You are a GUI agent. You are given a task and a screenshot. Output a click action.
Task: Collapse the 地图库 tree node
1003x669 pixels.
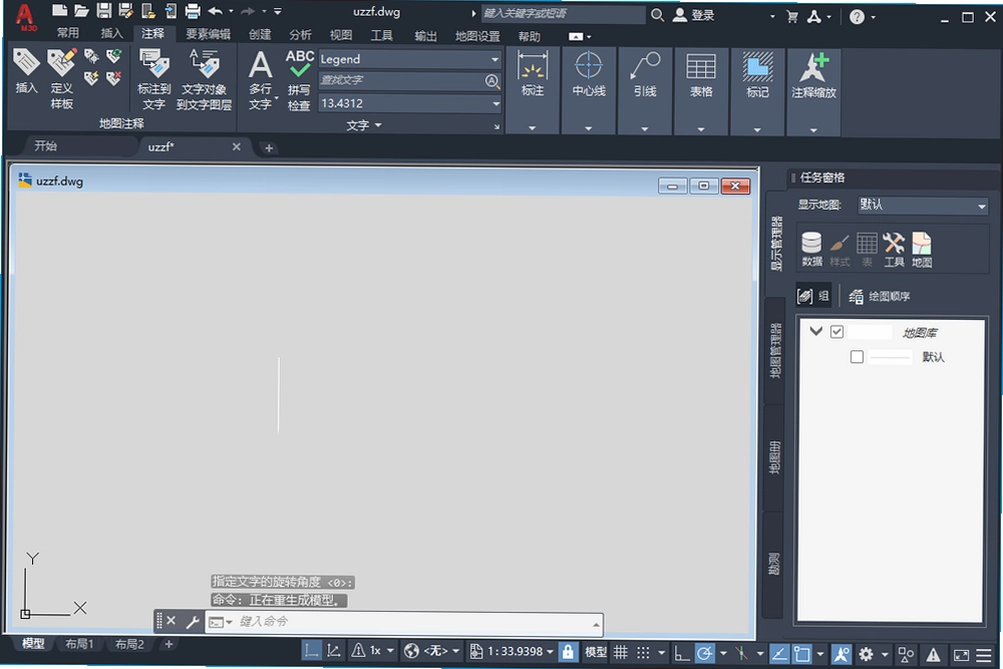pyautogui.click(x=816, y=331)
